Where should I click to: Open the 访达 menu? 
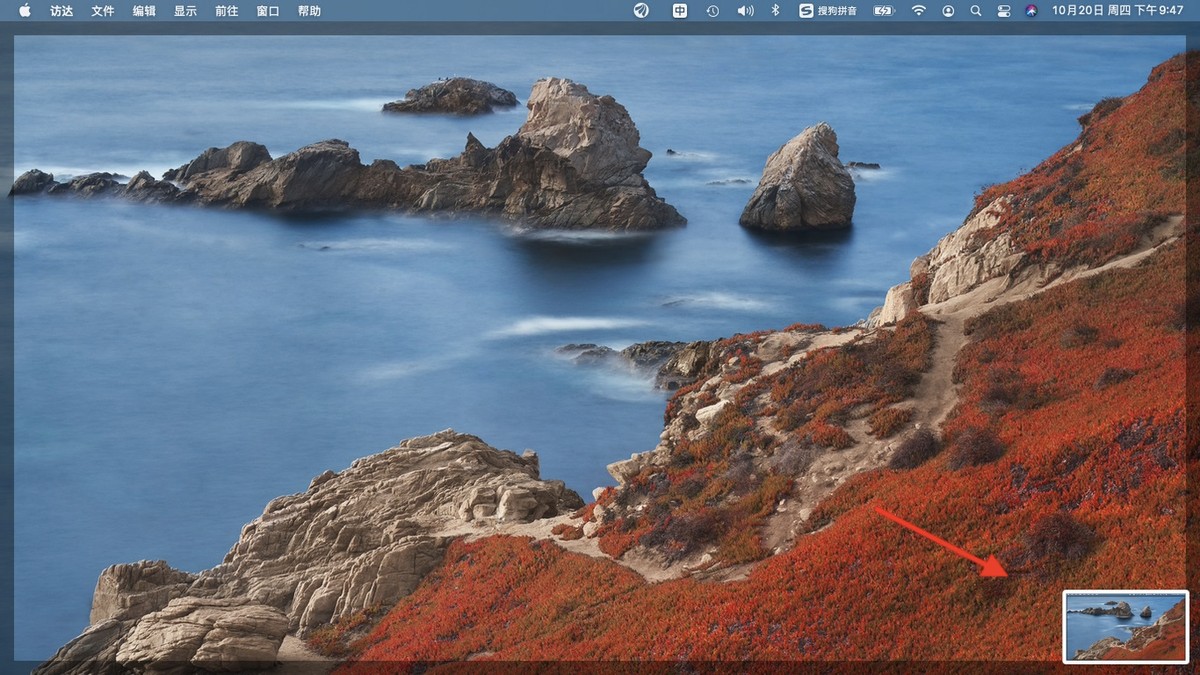[62, 11]
